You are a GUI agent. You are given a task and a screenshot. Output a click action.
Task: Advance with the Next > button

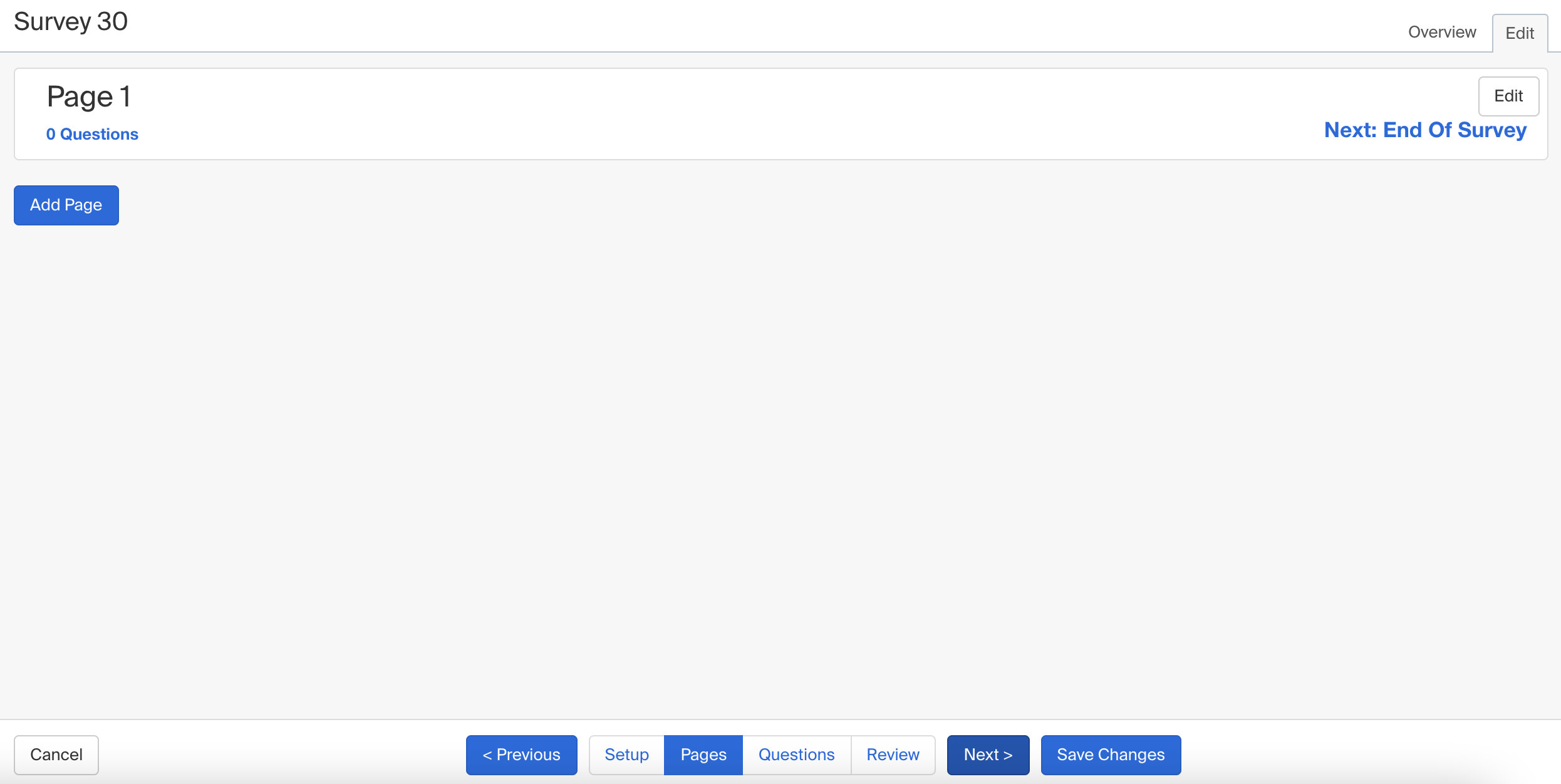pyautogui.click(x=988, y=755)
